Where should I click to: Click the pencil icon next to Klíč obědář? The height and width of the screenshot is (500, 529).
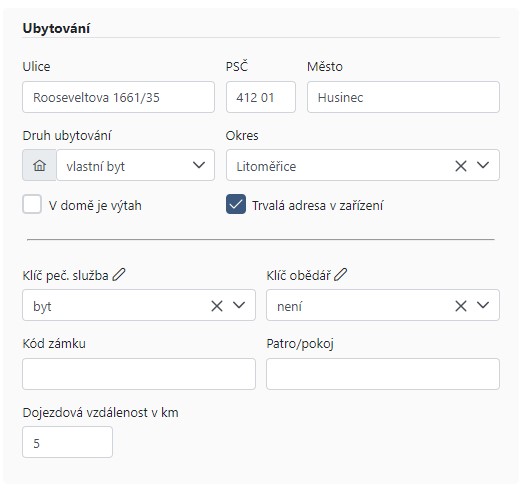point(340,275)
